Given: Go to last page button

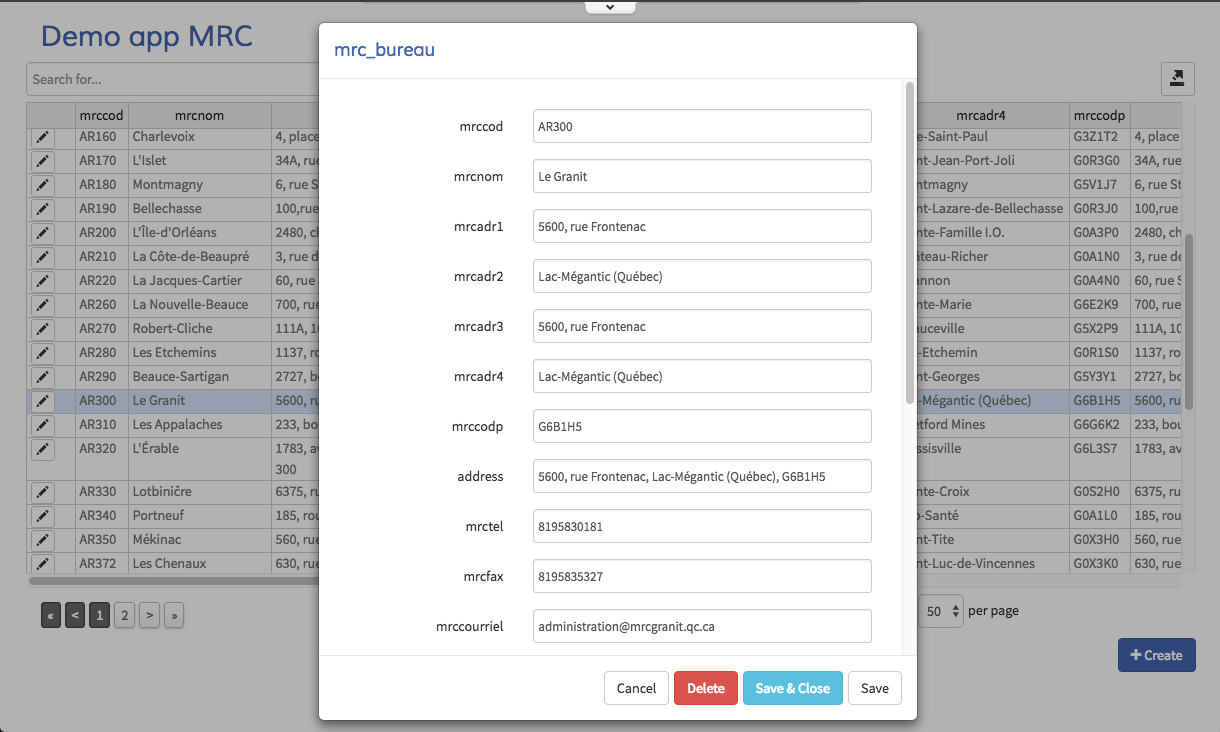Looking at the screenshot, I should pyautogui.click(x=174, y=615).
